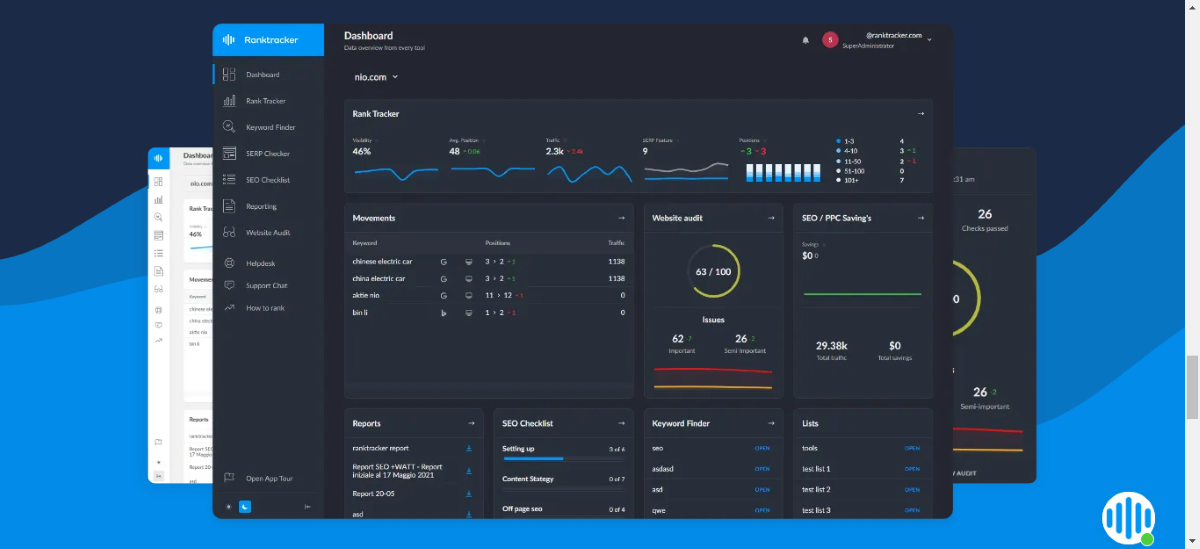Click the SERP Checker sidebar icon

(229, 154)
